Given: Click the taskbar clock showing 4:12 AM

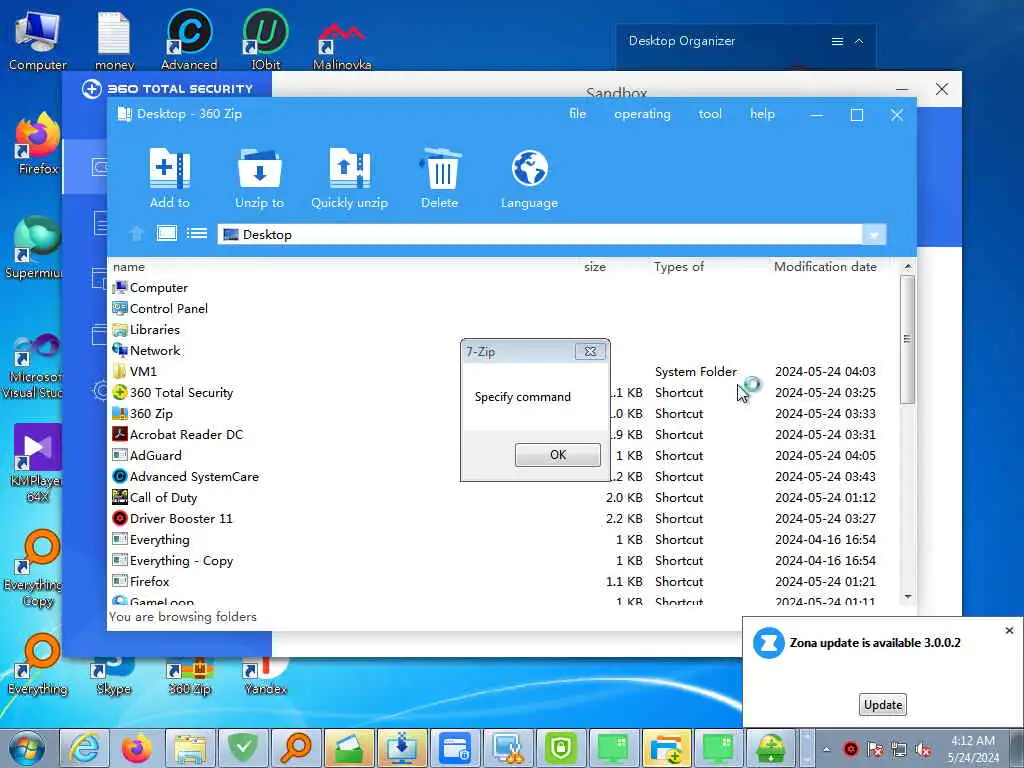Looking at the screenshot, I should pyautogui.click(x=973, y=749).
